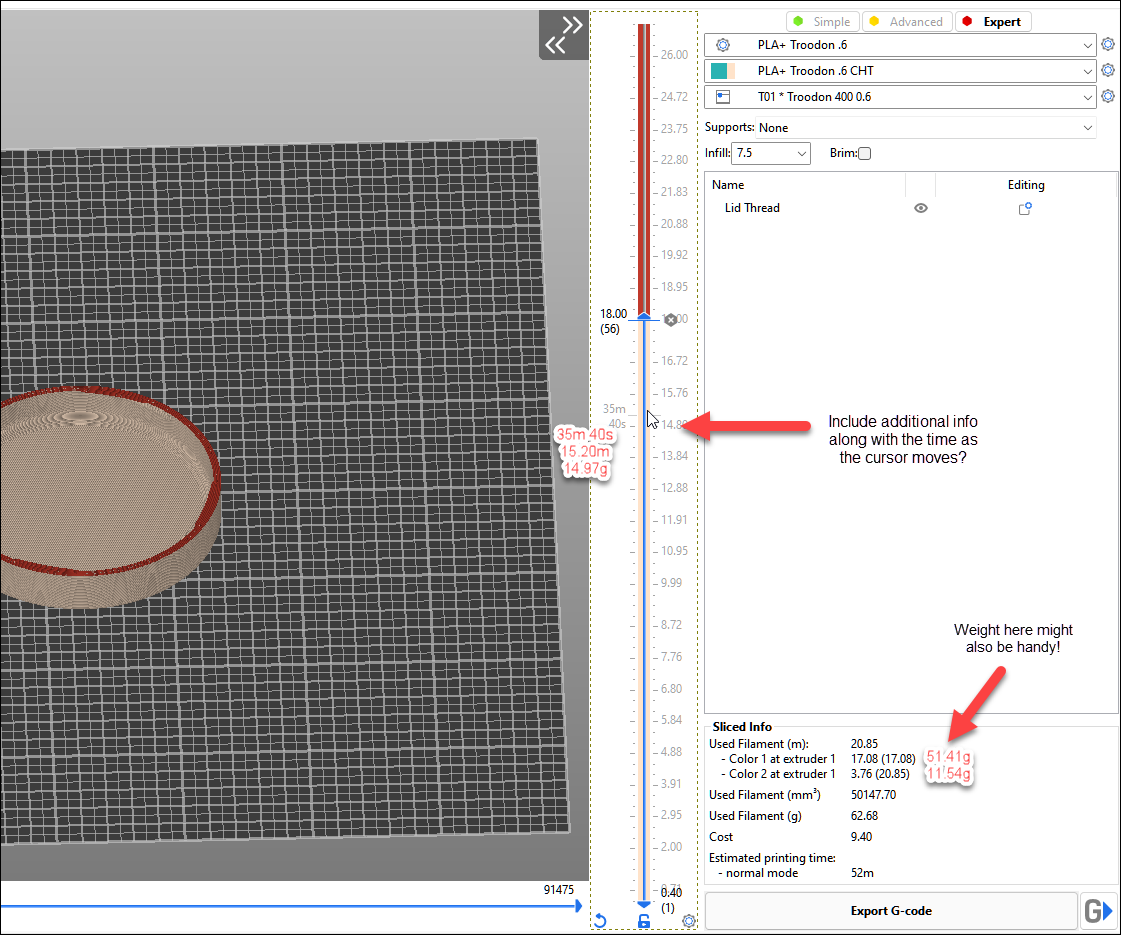Click the Editing column header
The height and width of the screenshot is (935, 1121).
click(x=1026, y=184)
